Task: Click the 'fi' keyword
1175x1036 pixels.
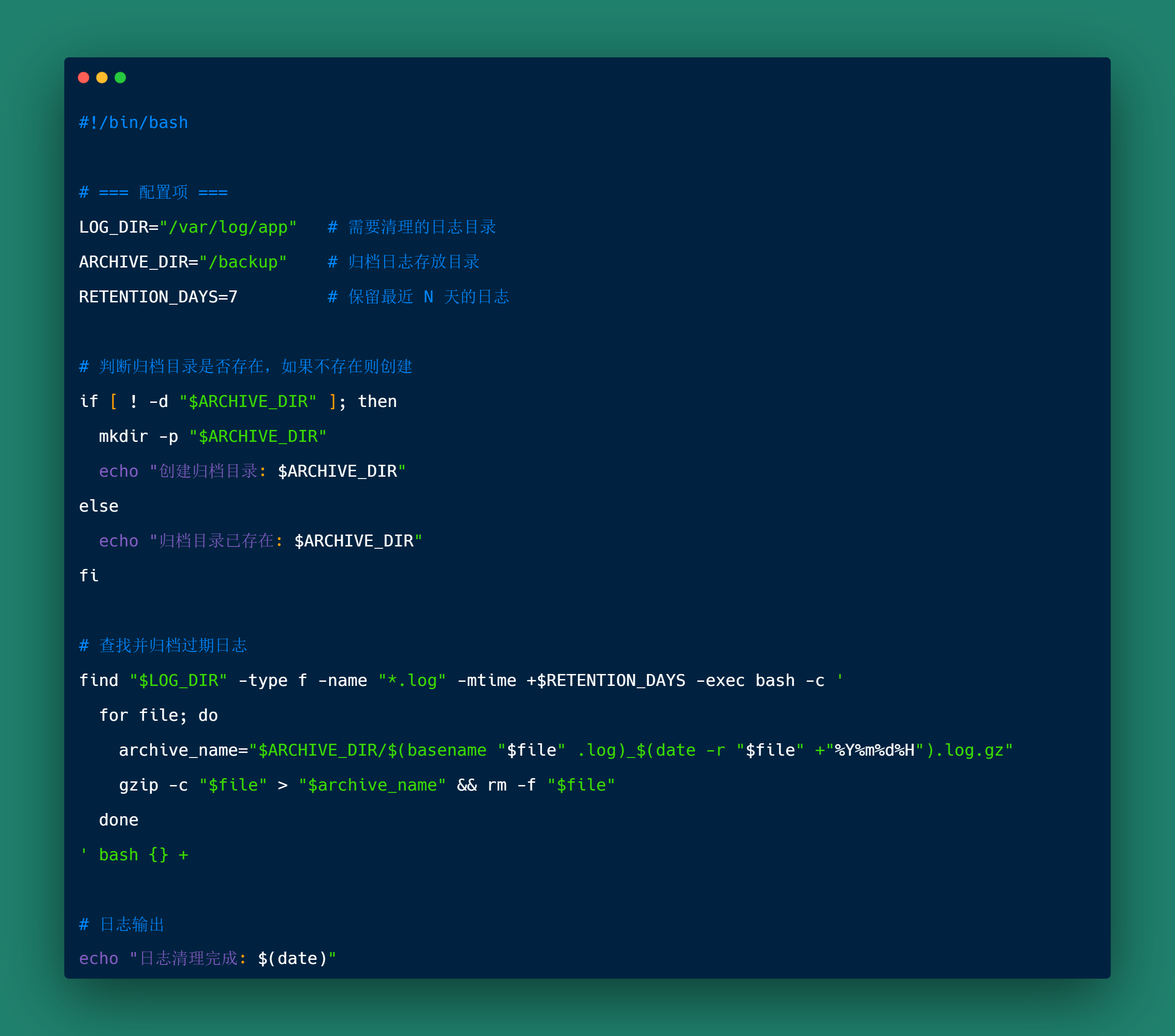Action: [x=89, y=576]
